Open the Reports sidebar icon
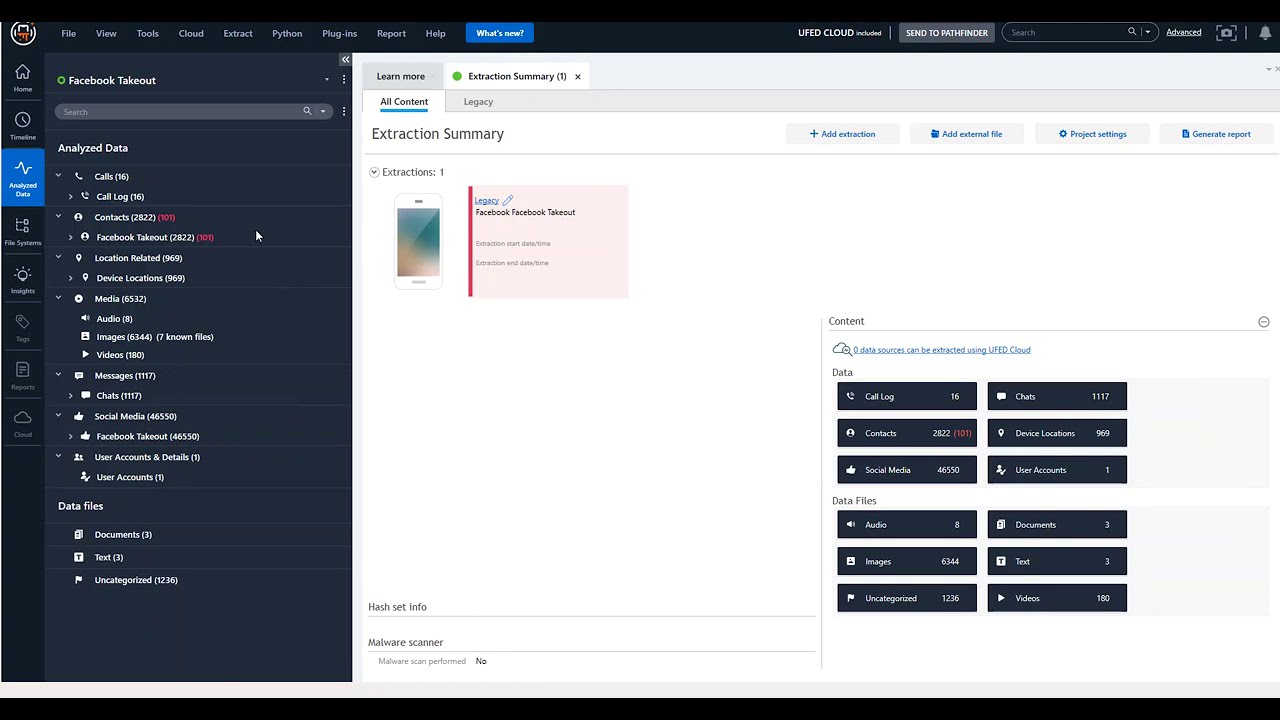The image size is (1280, 720). pyautogui.click(x=22, y=376)
